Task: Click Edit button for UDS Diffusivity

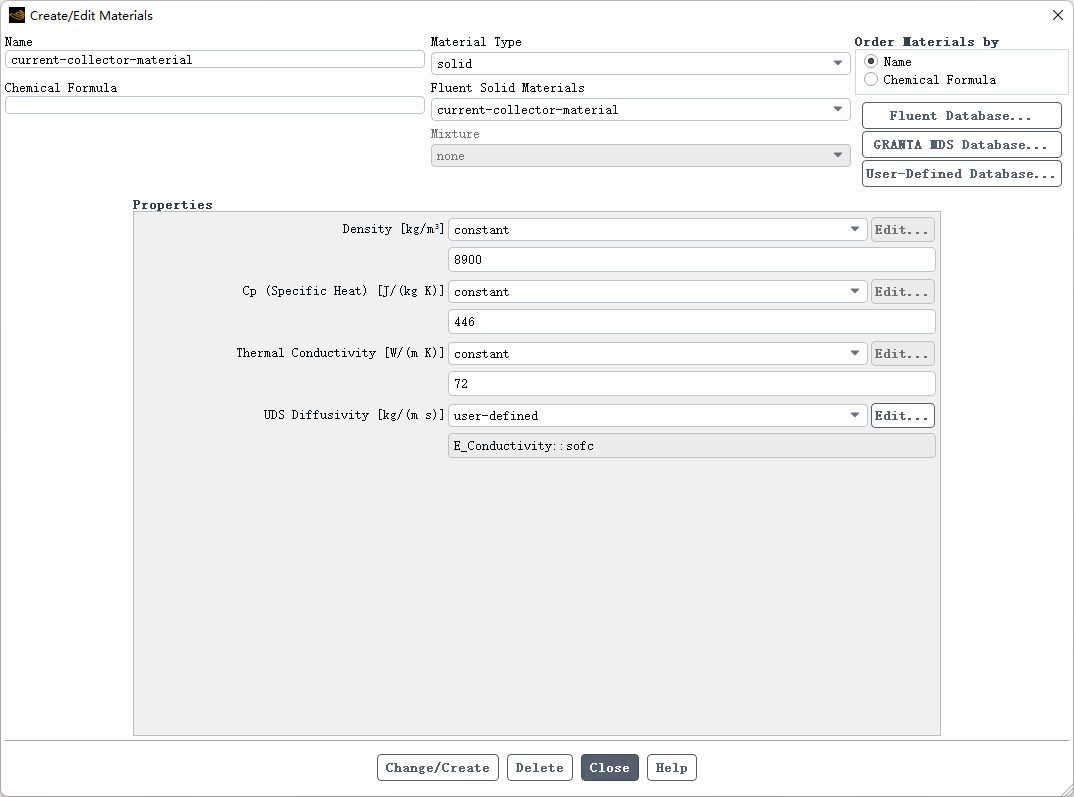Action: coord(903,416)
